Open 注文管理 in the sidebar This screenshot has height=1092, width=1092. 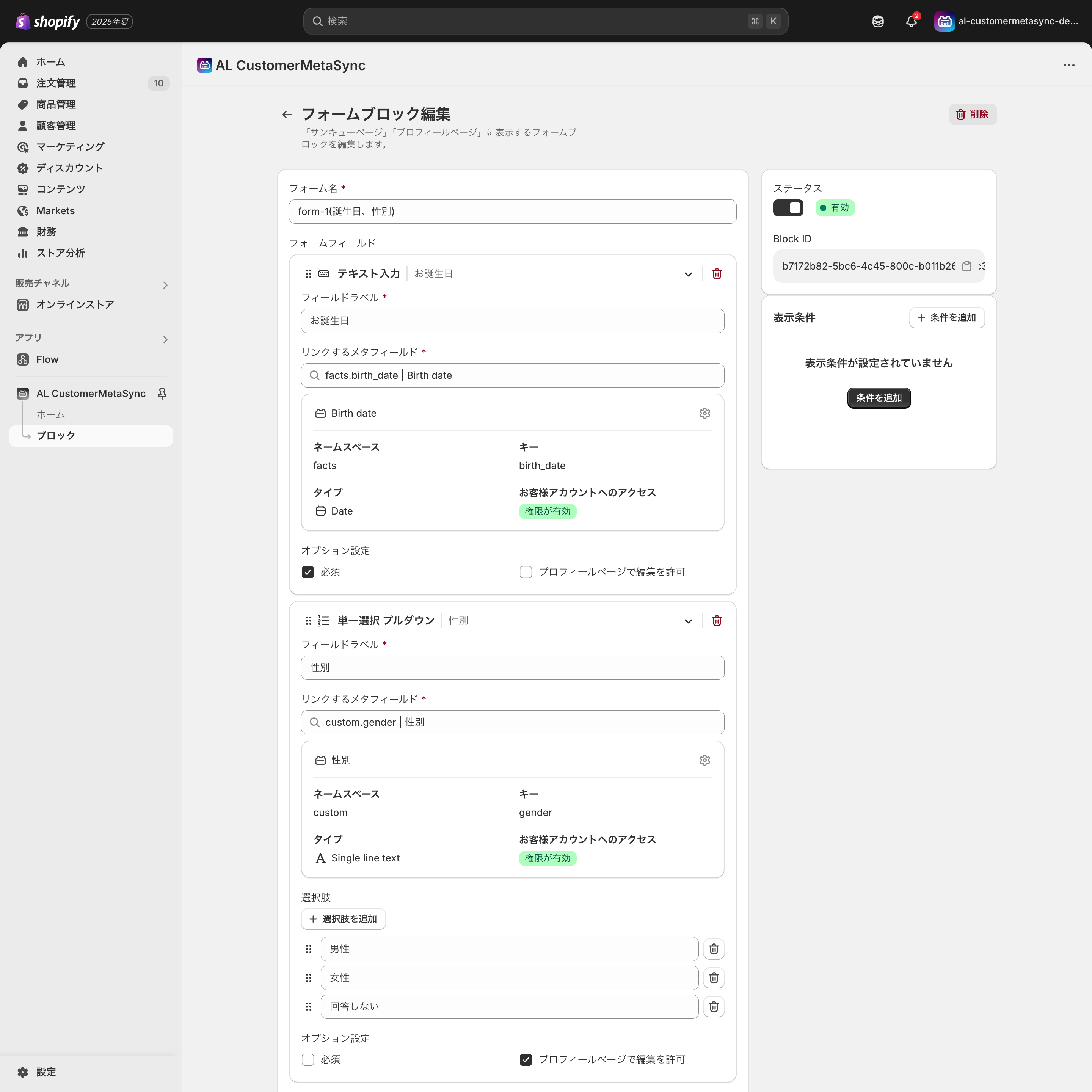click(x=91, y=83)
